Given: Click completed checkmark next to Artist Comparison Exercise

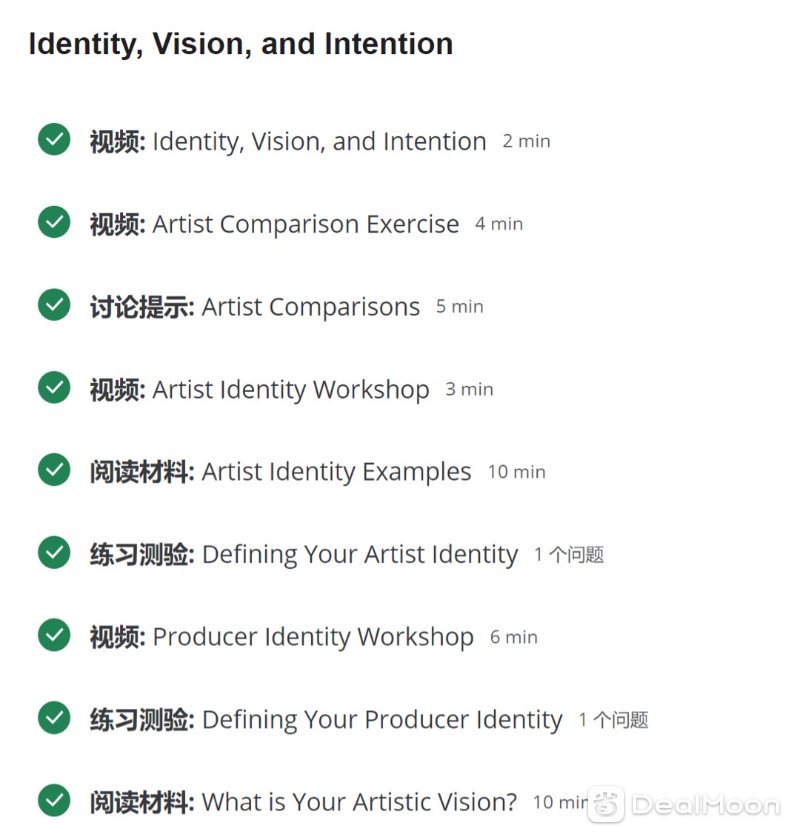Looking at the screenshot, I should coord(54,222).
